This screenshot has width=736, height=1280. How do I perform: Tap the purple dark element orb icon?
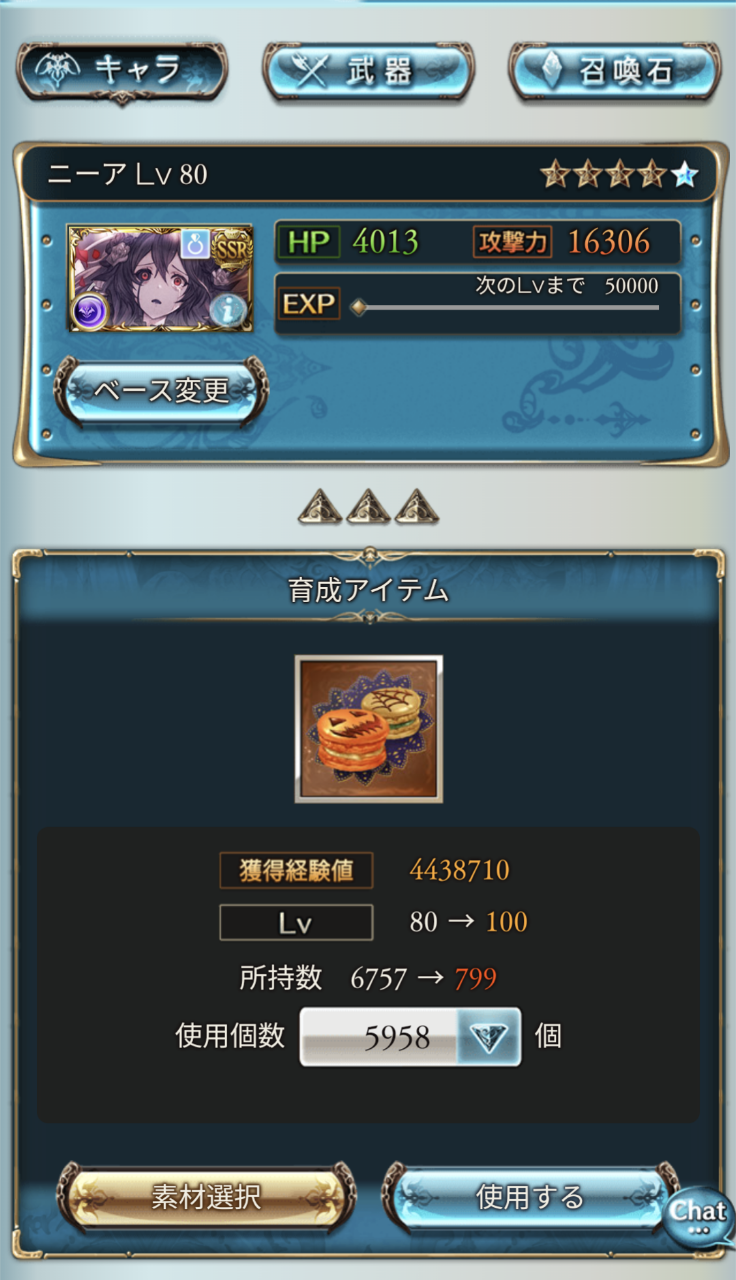(89, 310)
